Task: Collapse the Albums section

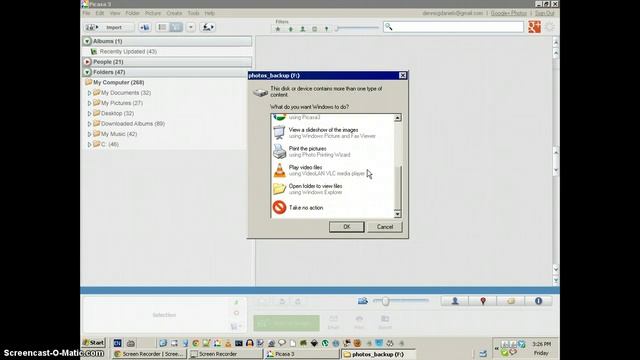Action: pos(87,41)
